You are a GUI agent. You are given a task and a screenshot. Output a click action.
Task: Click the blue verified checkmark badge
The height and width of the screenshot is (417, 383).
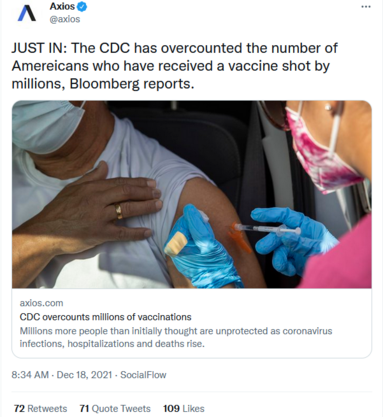click(82, 6)
